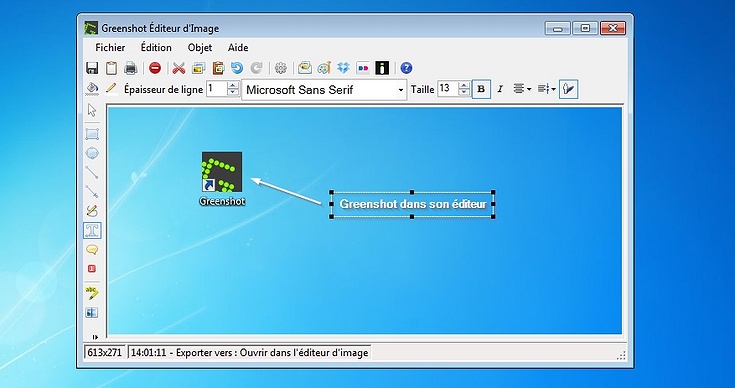Save the image with the floppy disk icon
The height and width of the screenshot is (388, 735).
point(92,68)
